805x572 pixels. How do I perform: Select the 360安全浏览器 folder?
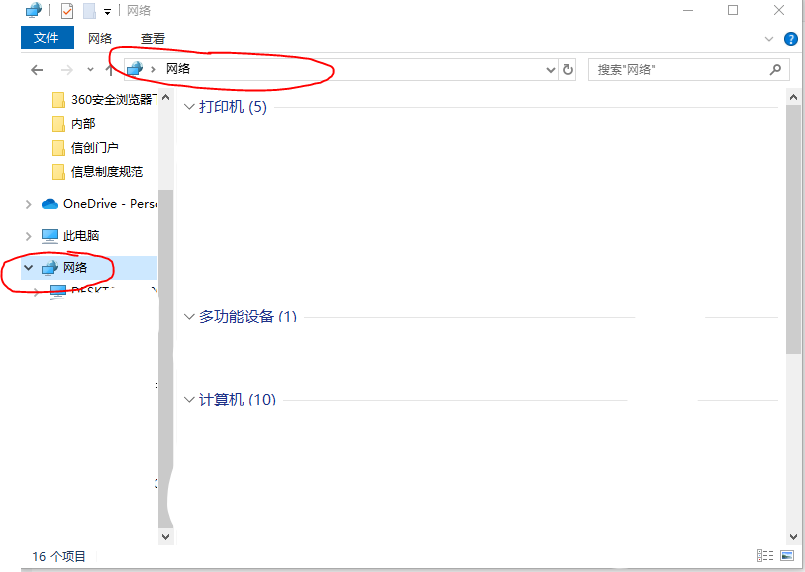(104, 99)
